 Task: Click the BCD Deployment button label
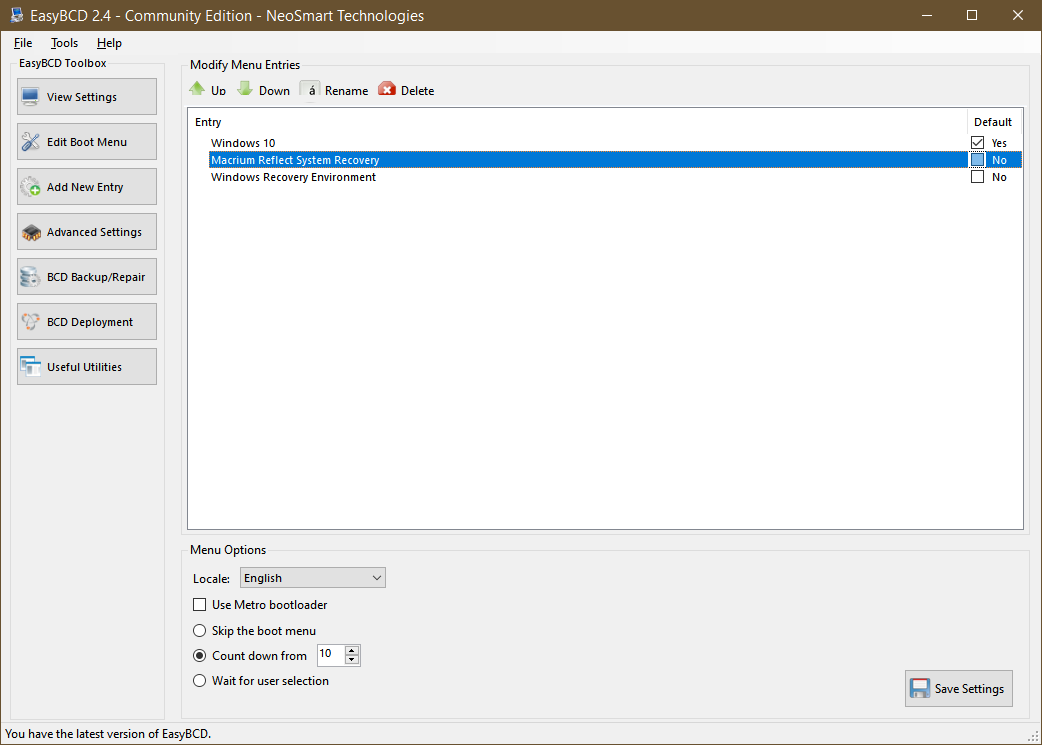click(x=90, y=322)
